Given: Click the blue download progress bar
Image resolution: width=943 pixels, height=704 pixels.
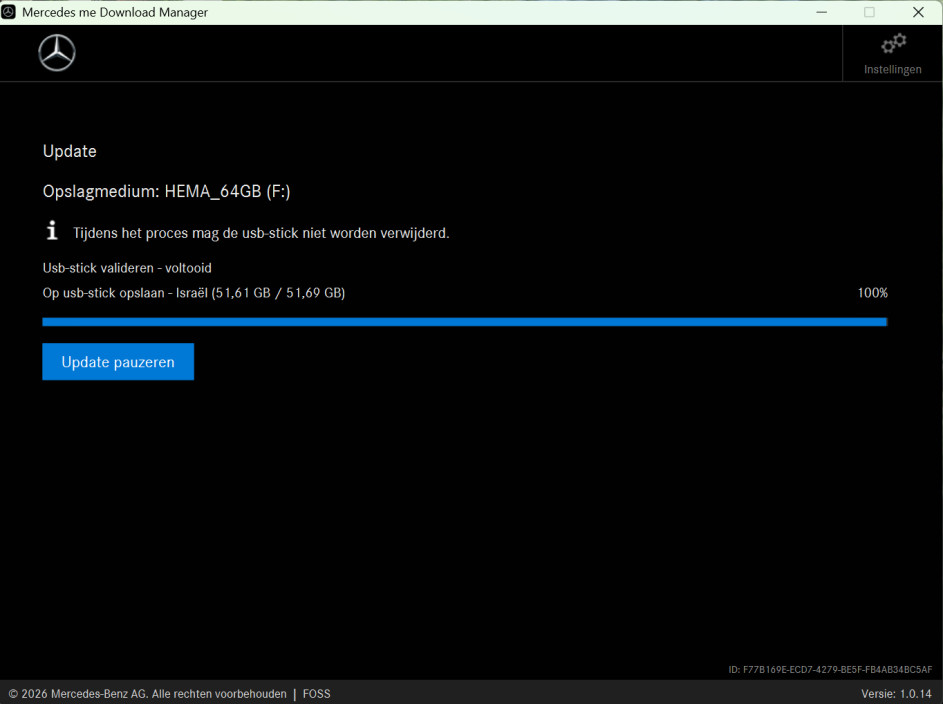Looking at the screenshot, I should pyautogui.click(x=464, y=322).
